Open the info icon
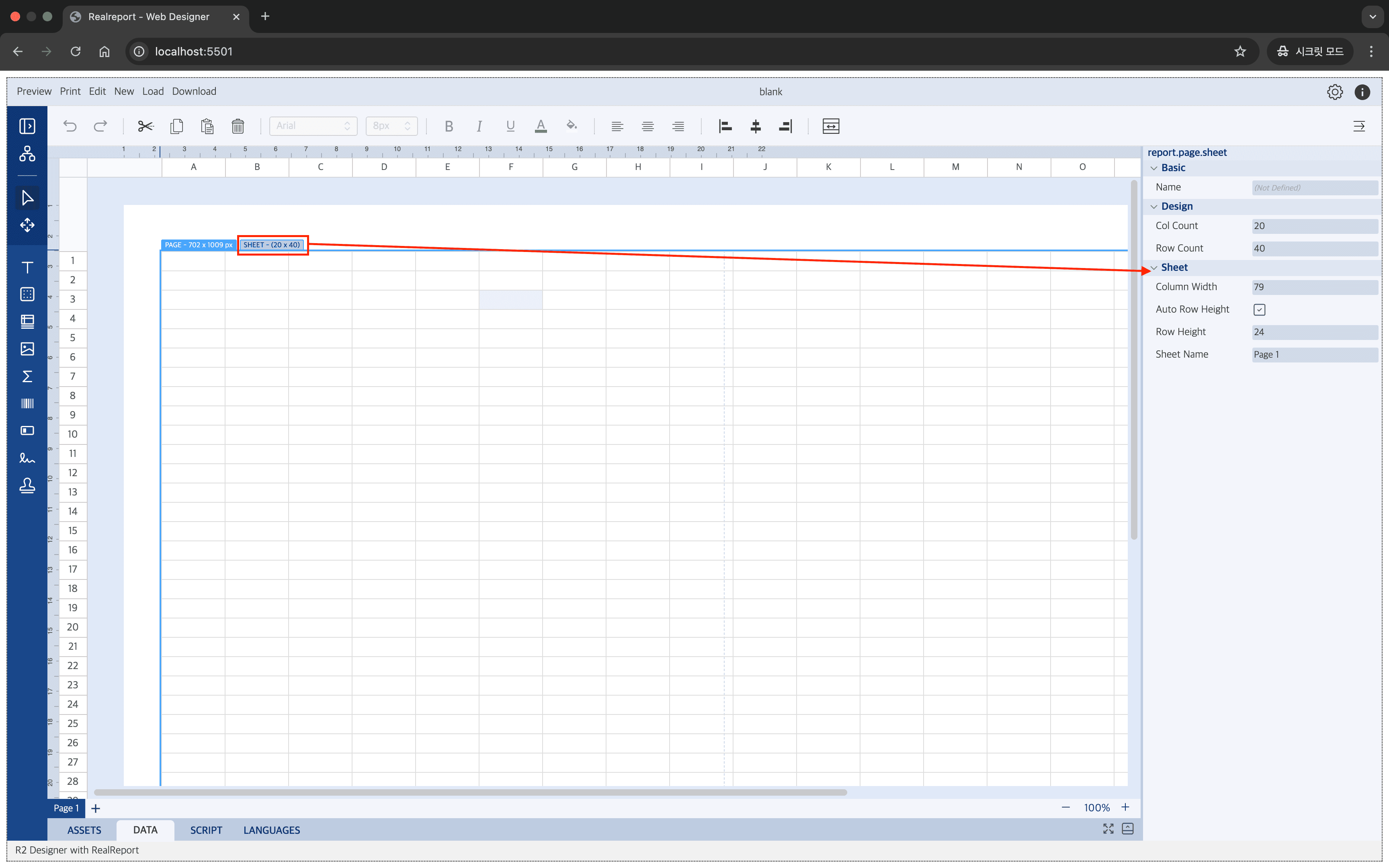The height and width of the screenshot is (868, 1389). [1362, 92]
